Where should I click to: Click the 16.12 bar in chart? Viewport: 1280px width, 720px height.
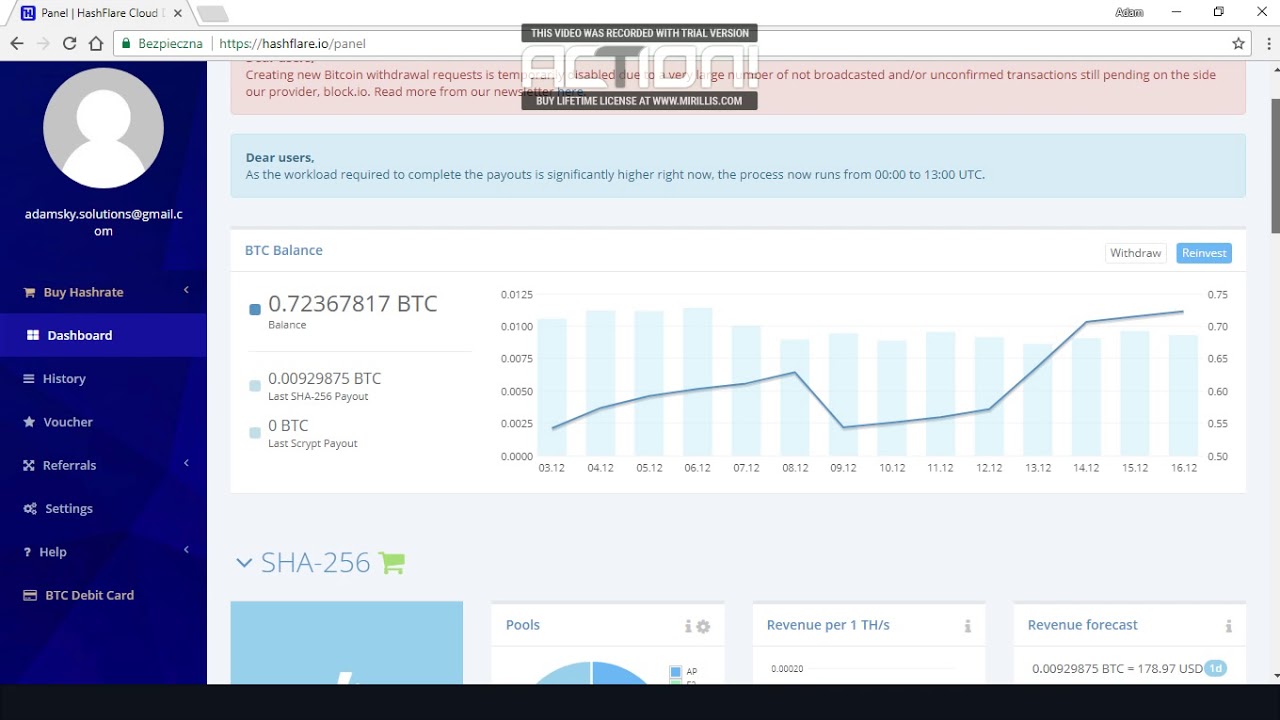pos(1183,395)
